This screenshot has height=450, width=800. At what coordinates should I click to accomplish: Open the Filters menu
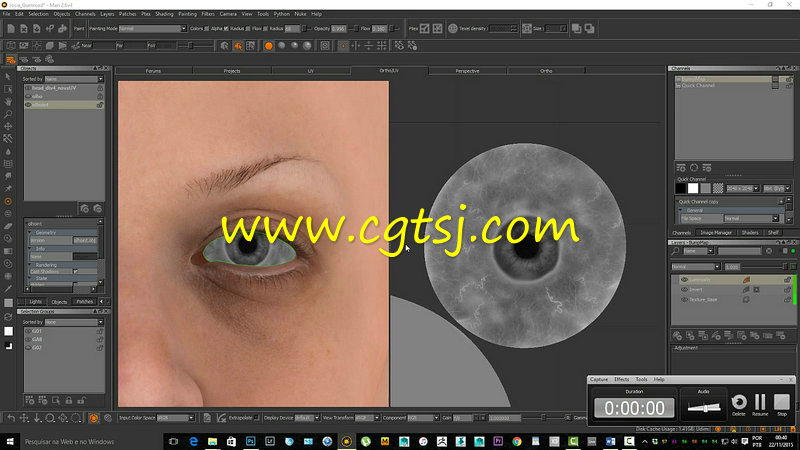coord(208,14)
